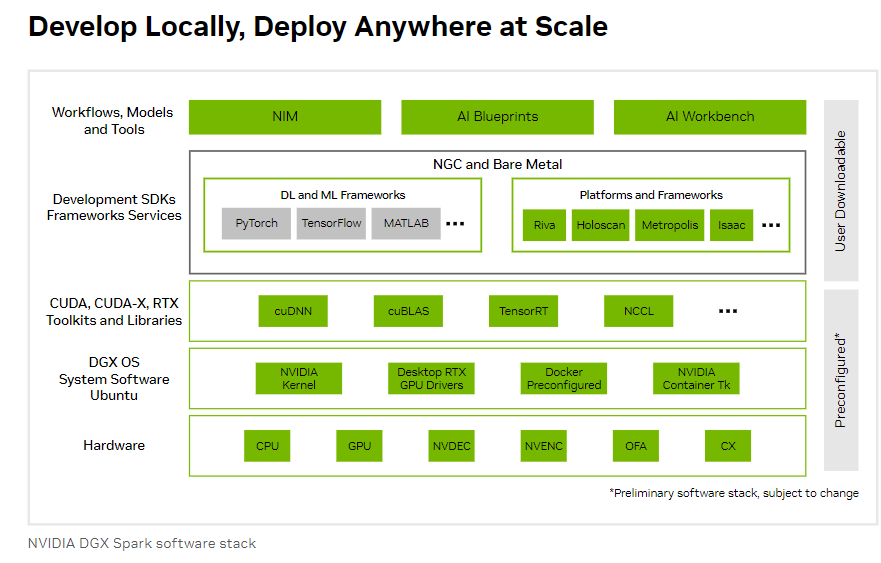Select the cuDNN library box
The width and height of the screenshot is (881, 563).
click(x=293, y=311)
